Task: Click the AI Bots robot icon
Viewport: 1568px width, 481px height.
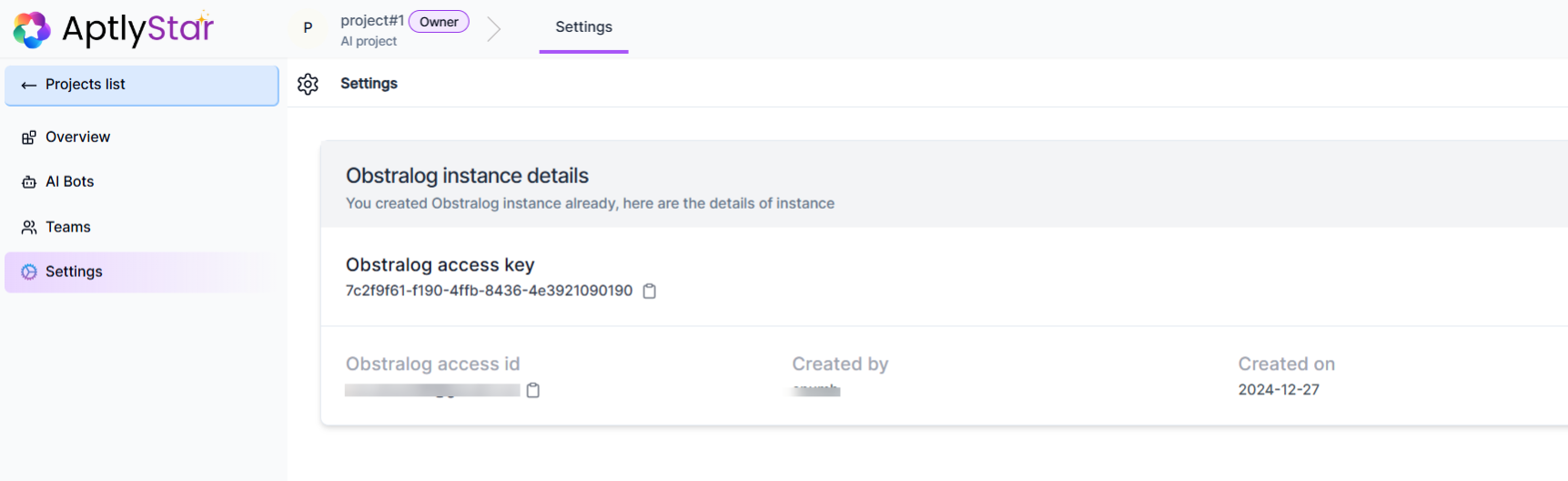Action: [x=29, y=182]
